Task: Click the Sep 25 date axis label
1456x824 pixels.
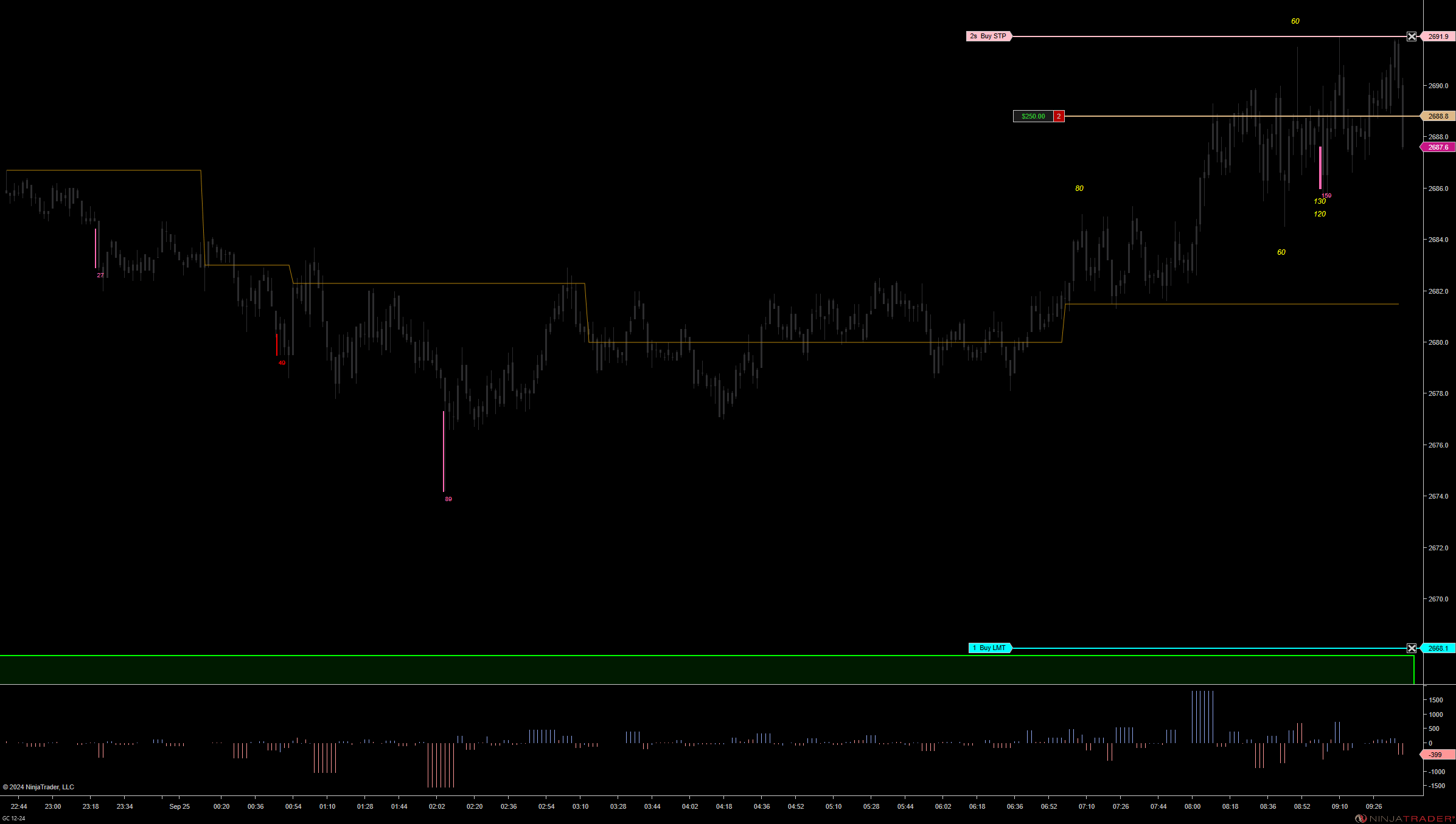Action: pyautogui.click(x=179, y=806)
